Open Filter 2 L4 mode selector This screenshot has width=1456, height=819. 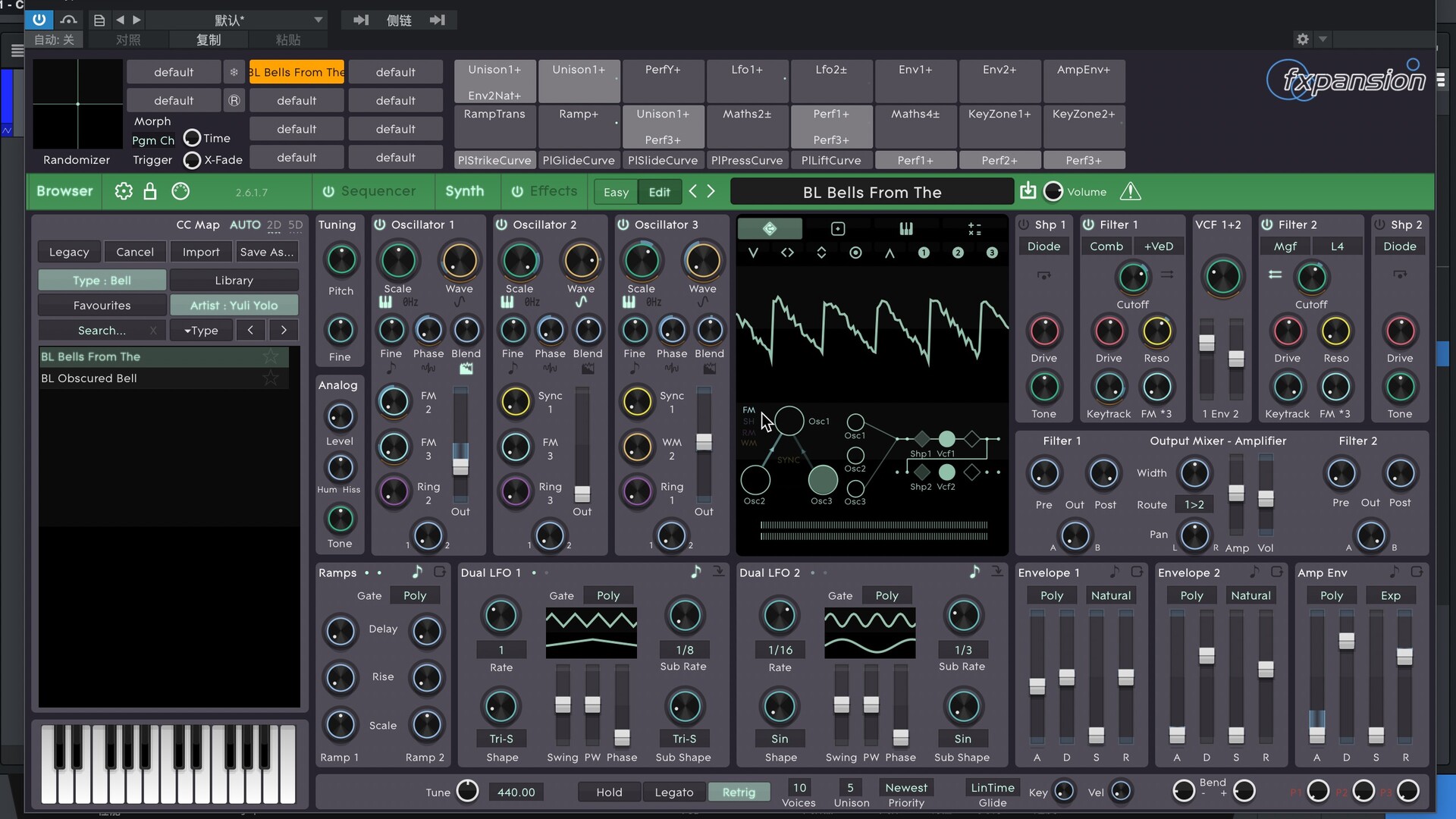[x=1337, y=246]
